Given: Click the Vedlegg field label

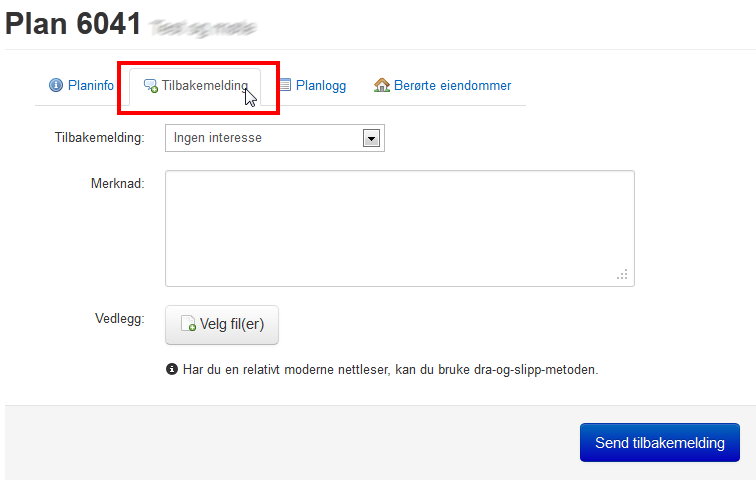Looking at the screenshot, I should point(118,319).
